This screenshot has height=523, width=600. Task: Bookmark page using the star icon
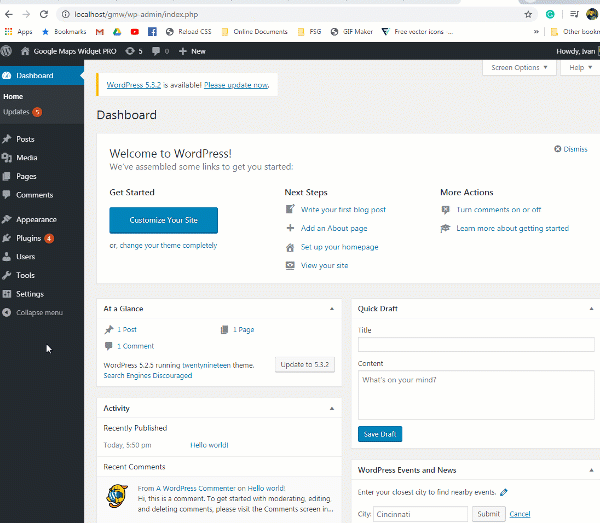coord(529,15)
